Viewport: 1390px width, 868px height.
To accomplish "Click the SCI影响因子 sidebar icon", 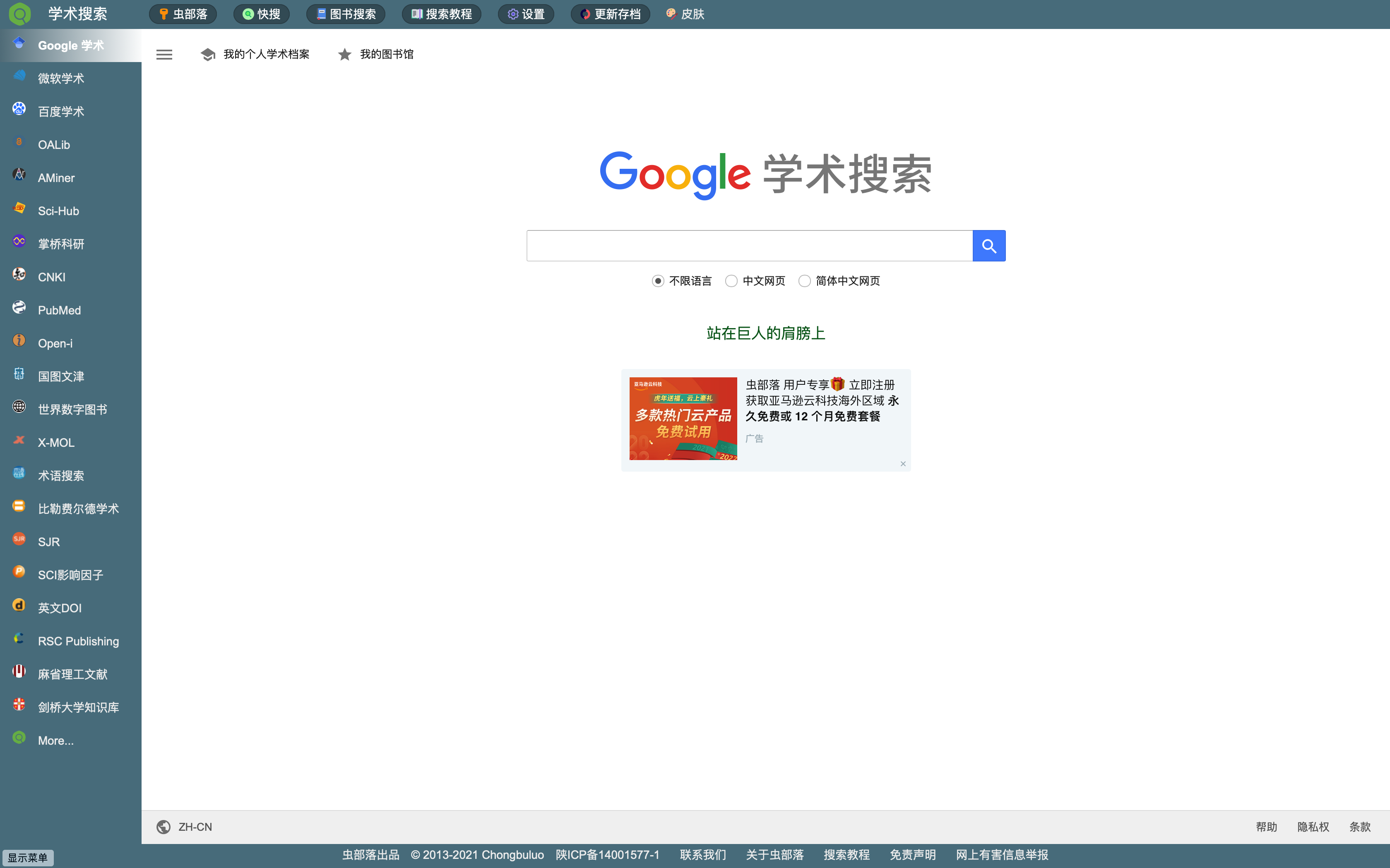I will [x=19, y=572].
